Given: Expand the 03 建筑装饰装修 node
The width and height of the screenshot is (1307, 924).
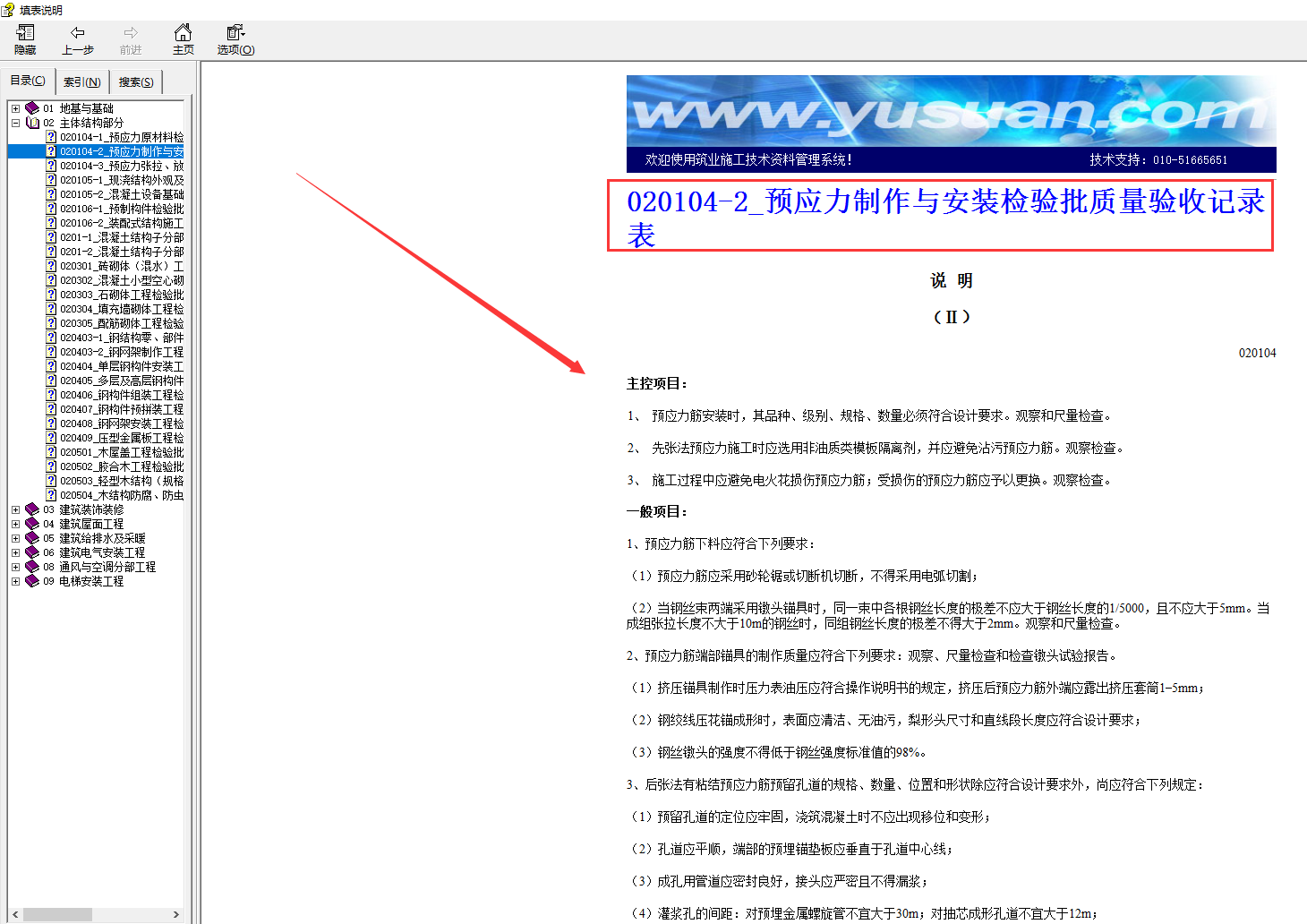Looking at the screenshot, I should 15,509.
